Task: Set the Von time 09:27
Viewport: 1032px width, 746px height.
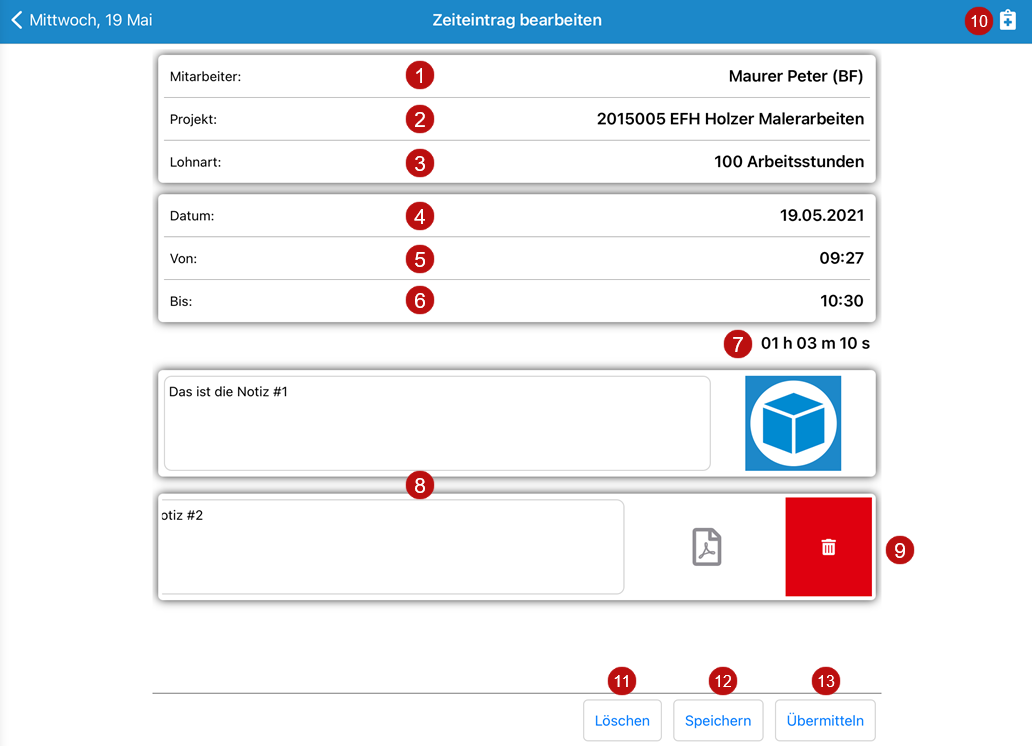Action: [517, 258]
